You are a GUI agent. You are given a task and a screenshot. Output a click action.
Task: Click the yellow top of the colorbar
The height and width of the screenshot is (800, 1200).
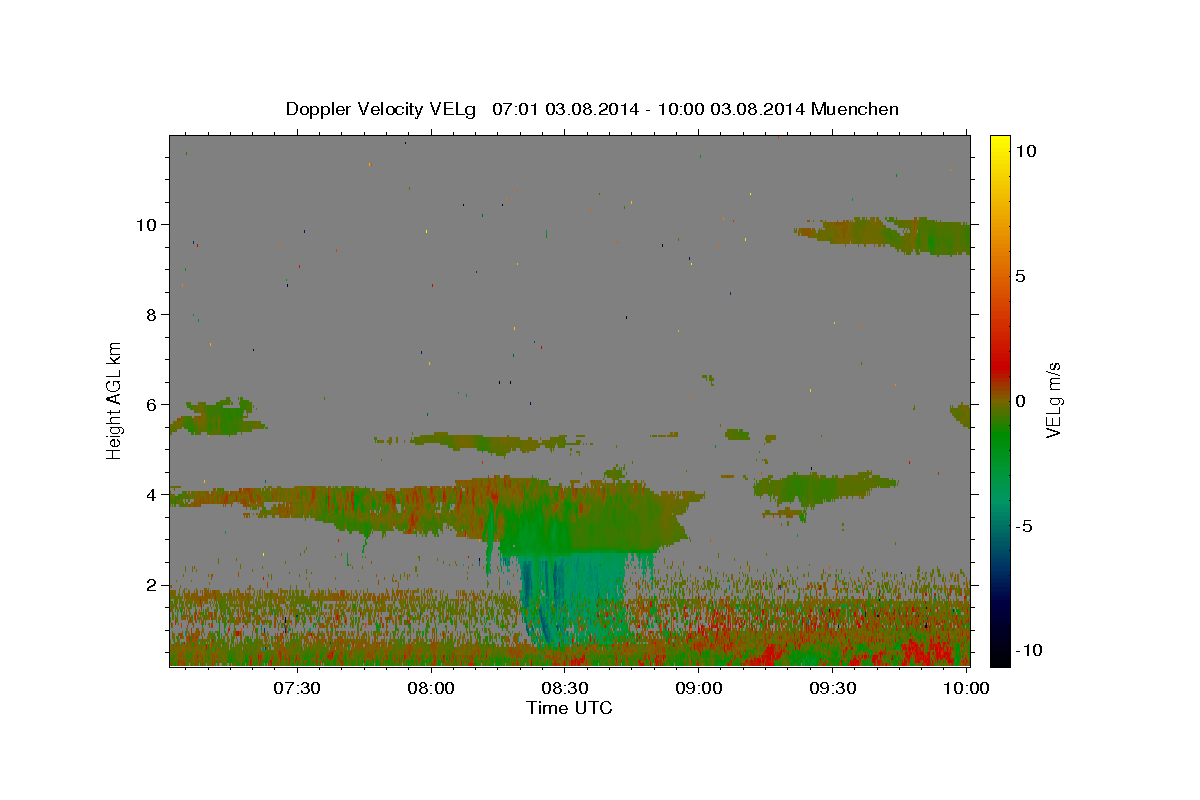pos(1000,145)
